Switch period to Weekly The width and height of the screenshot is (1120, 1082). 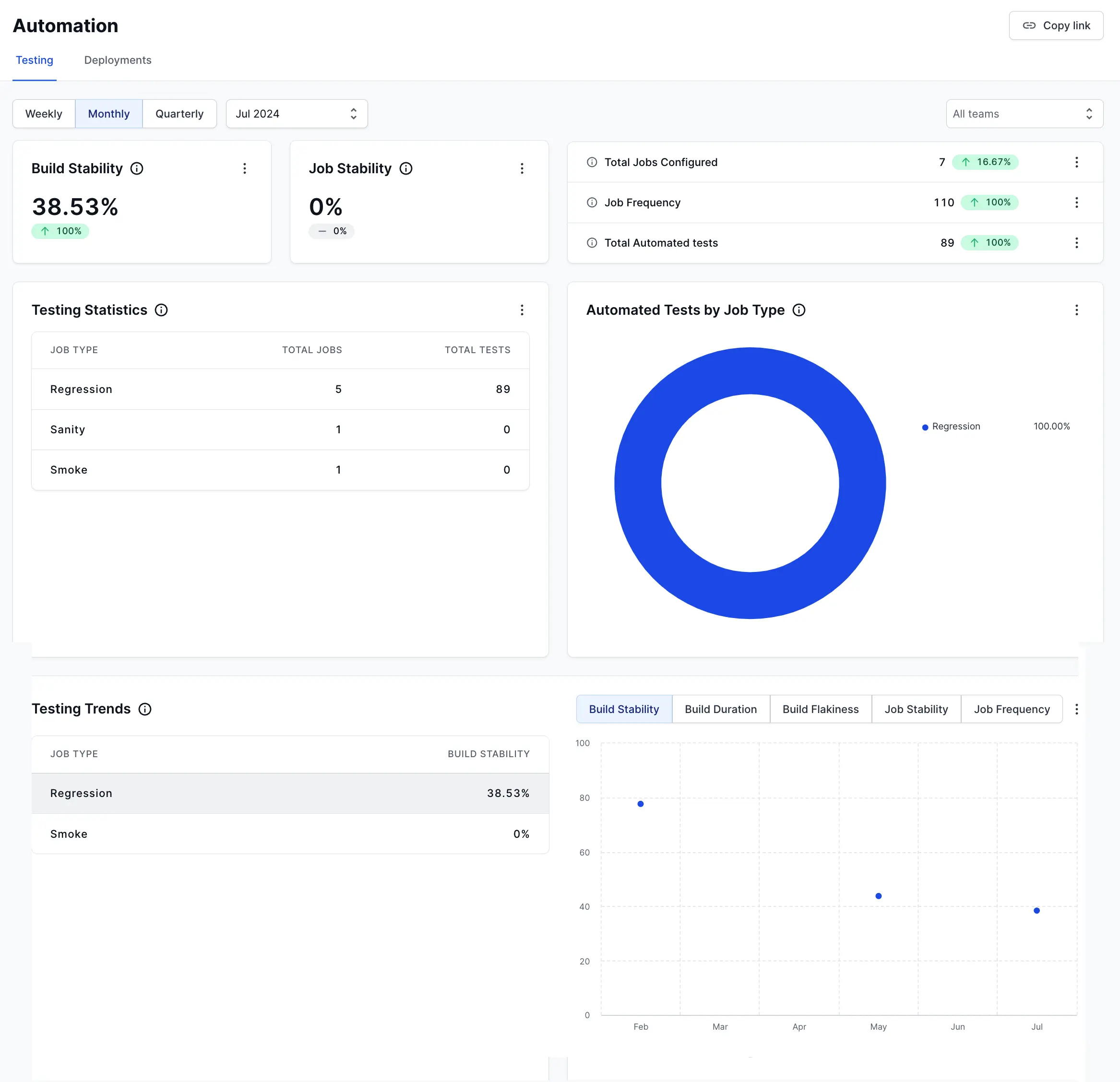click(44, 114)
